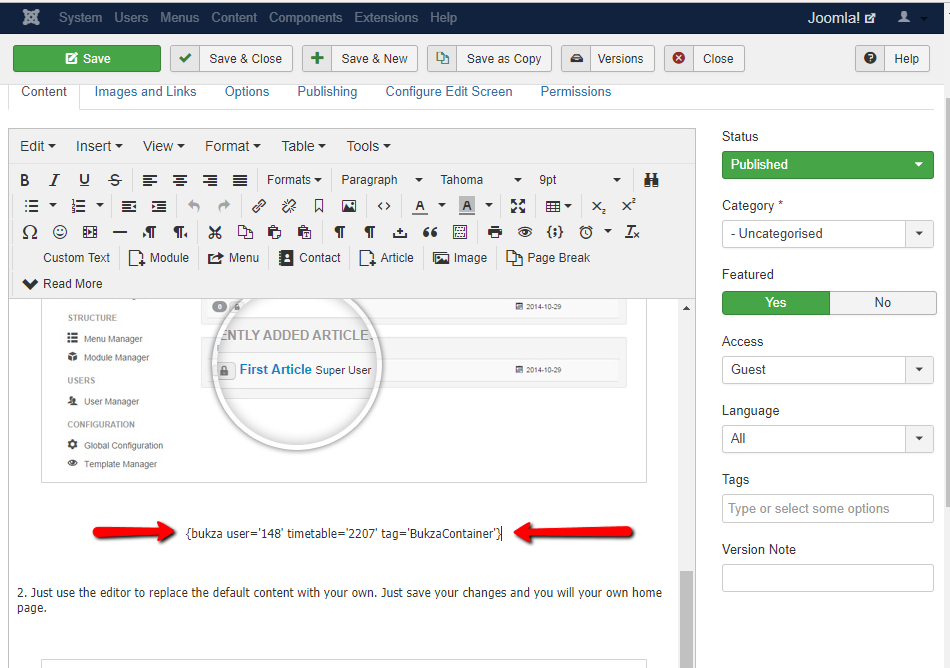Set Featured to No
This screenshot has height=668, width=950.
pos(882,303)
